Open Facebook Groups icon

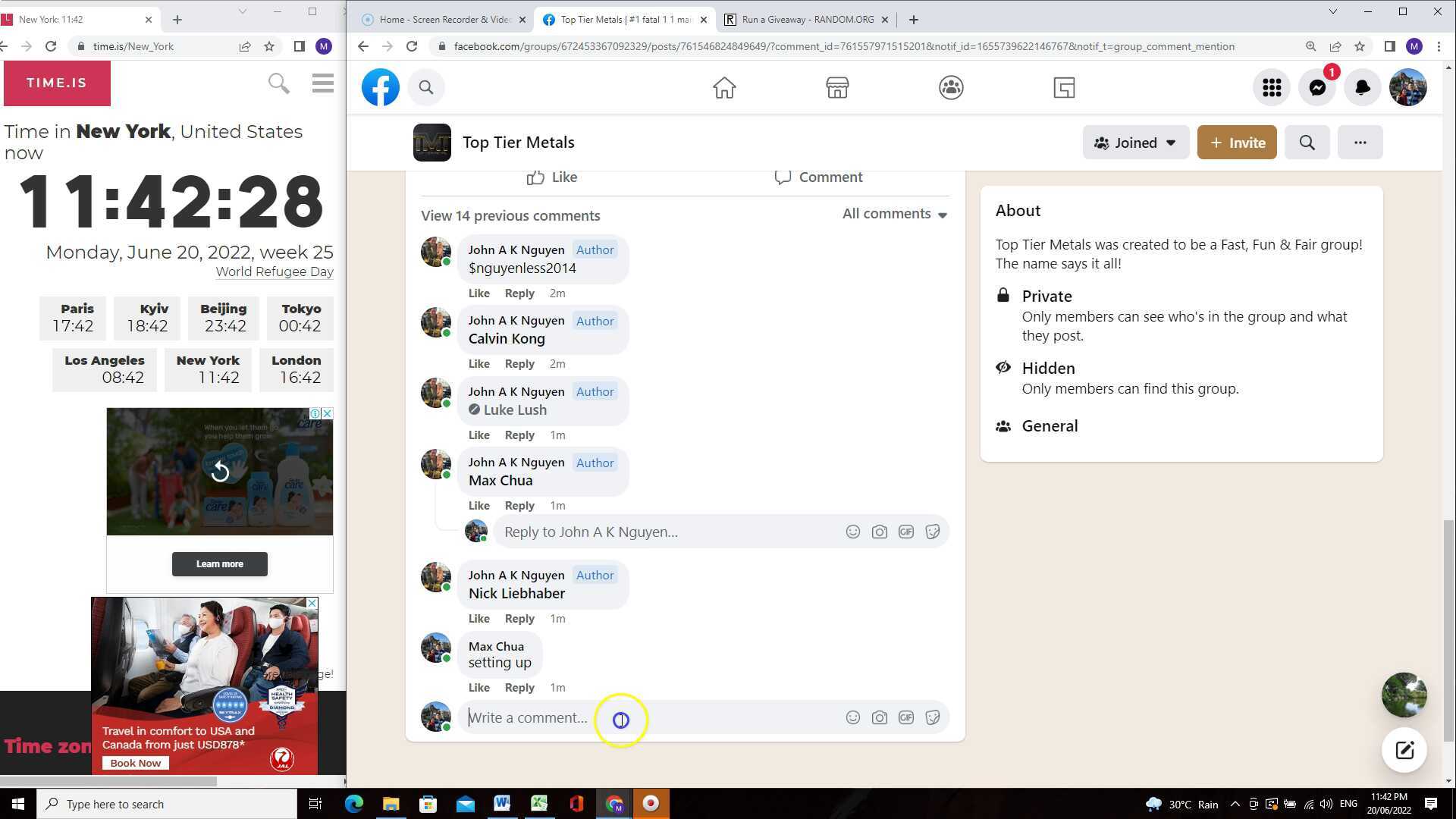951,88
